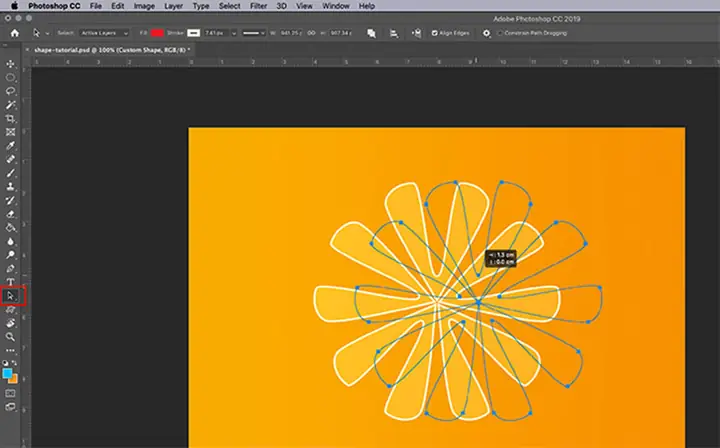Close the shape-tutorial.psd tab
720x448 pixels.
27,50
